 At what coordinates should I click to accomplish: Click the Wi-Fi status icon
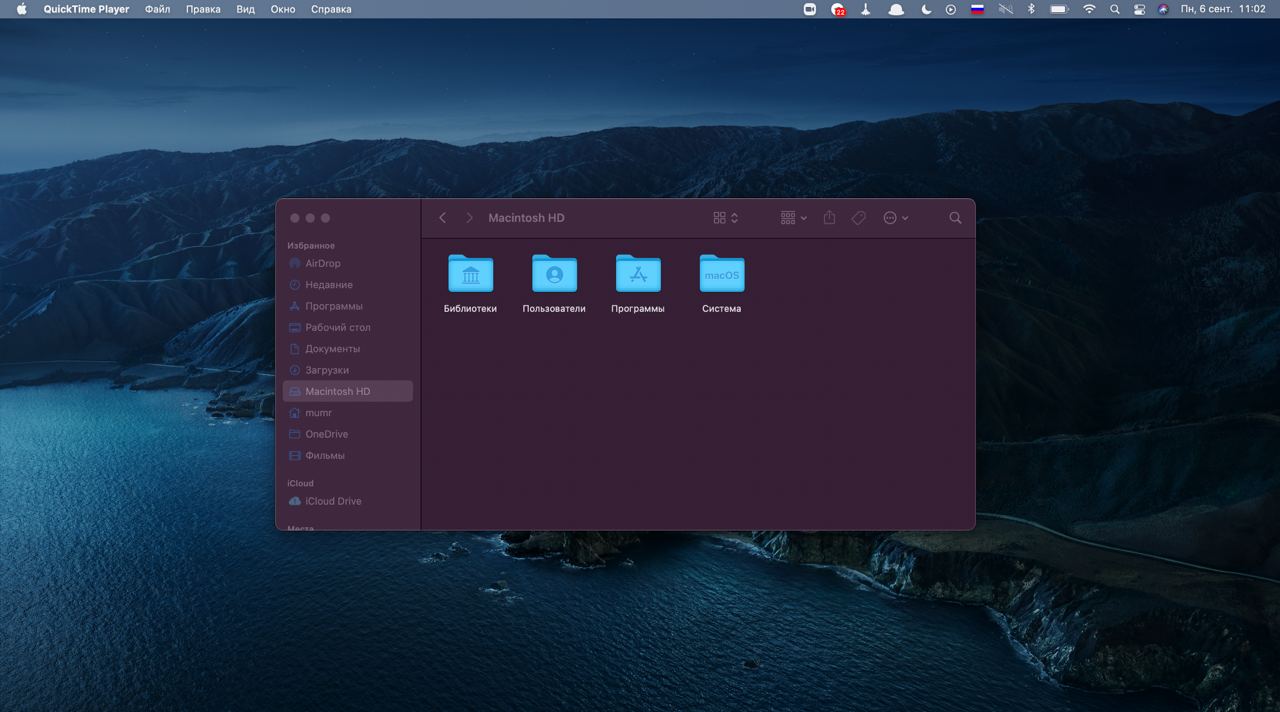tap(1088, 9)
